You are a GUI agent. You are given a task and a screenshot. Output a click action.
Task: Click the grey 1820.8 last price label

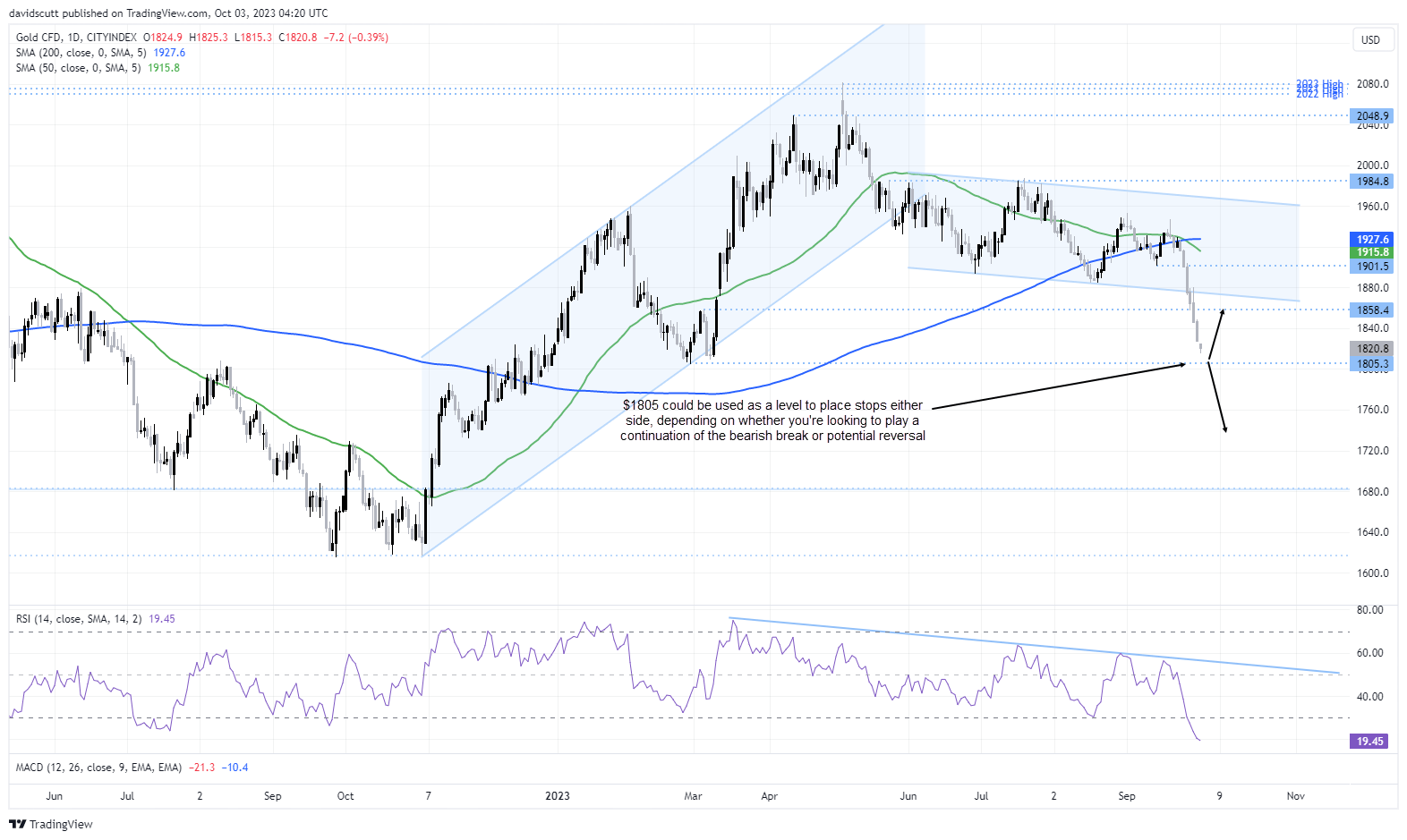click(x=1371, y=349)
